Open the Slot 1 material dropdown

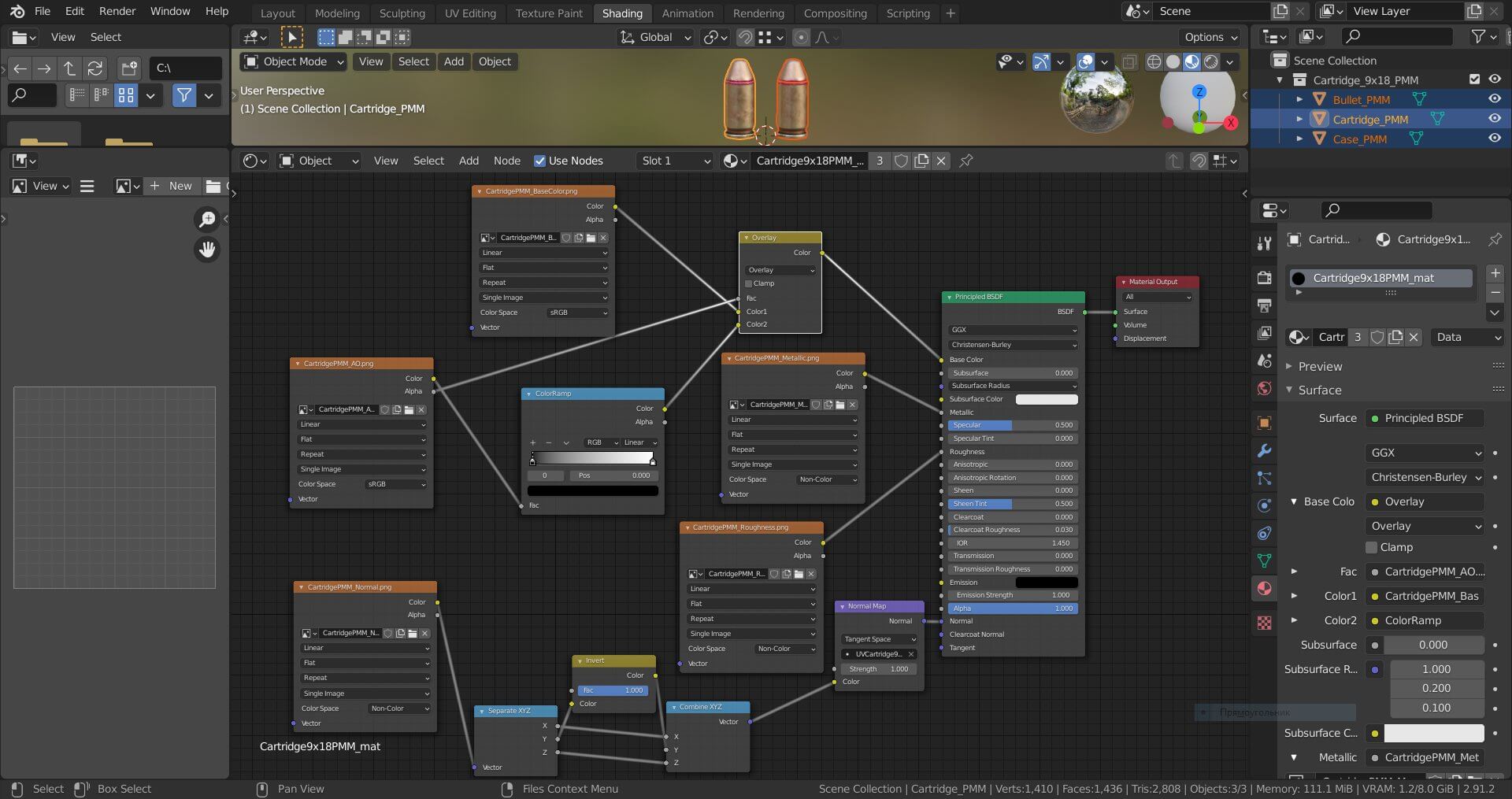(675, 161)
